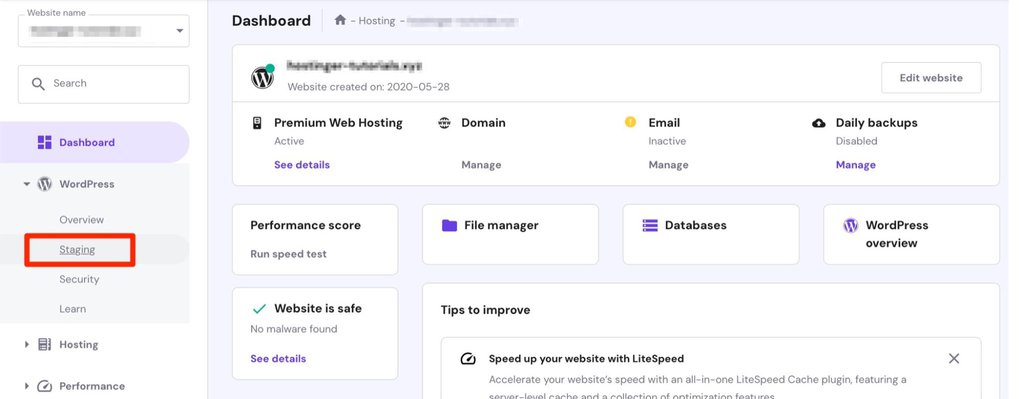Expand the Performance sidebar section

pyautogui.click(x=27, y=386)
